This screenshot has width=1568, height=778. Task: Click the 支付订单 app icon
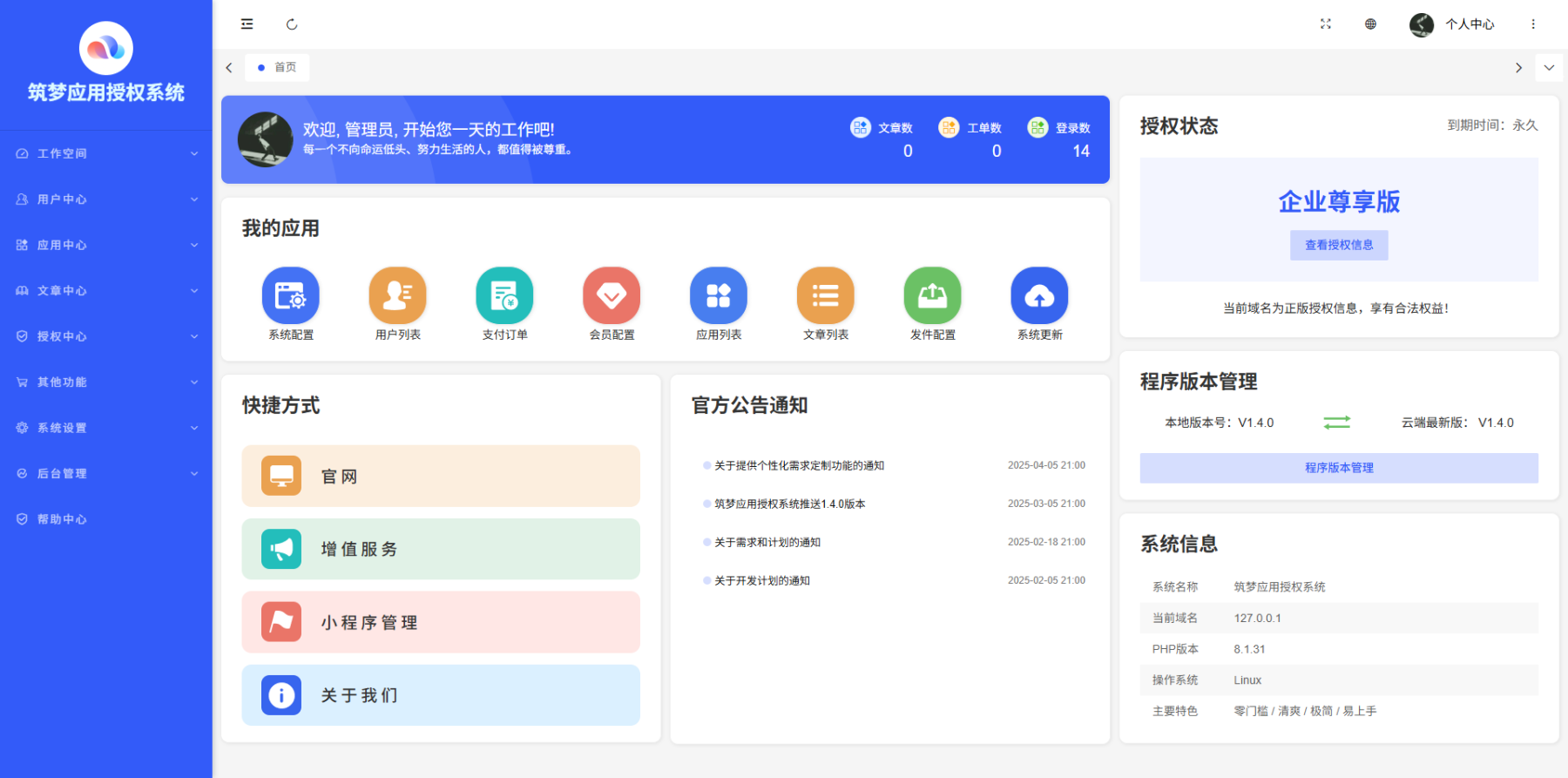pyautogui.click(x=504, y=296)
